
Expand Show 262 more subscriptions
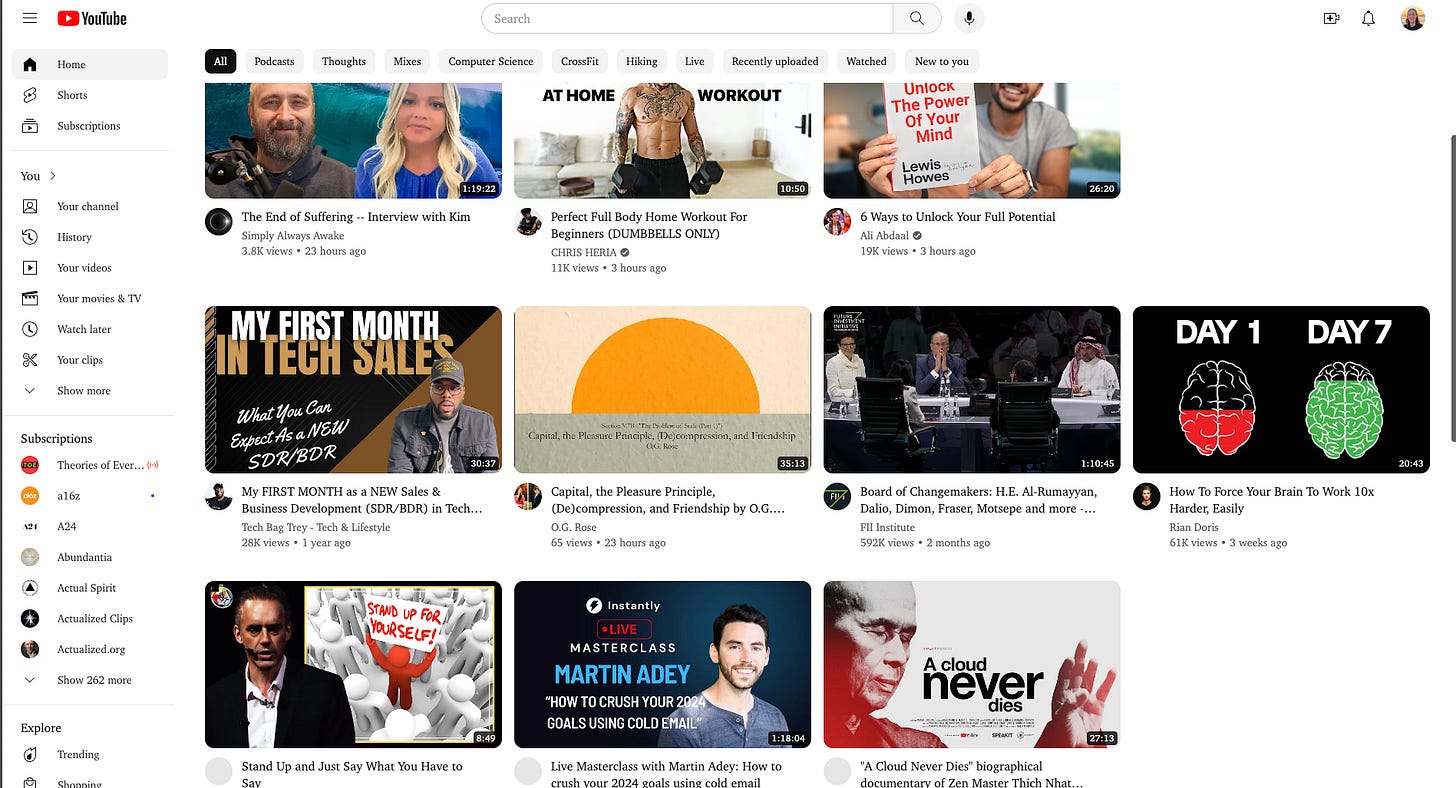[89, 680]
